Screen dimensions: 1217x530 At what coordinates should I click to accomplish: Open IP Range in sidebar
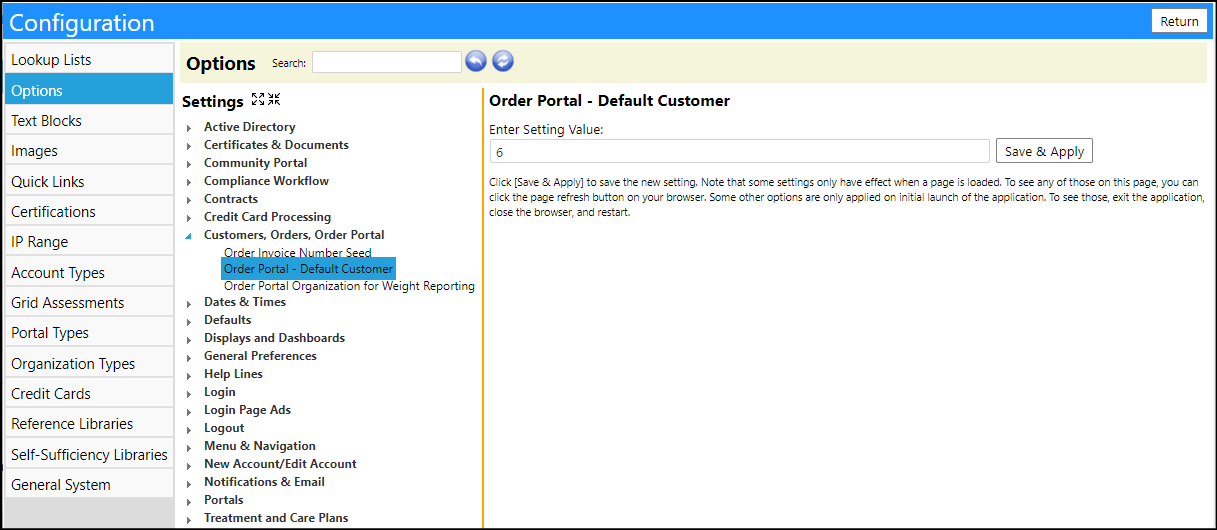point(89,242)
